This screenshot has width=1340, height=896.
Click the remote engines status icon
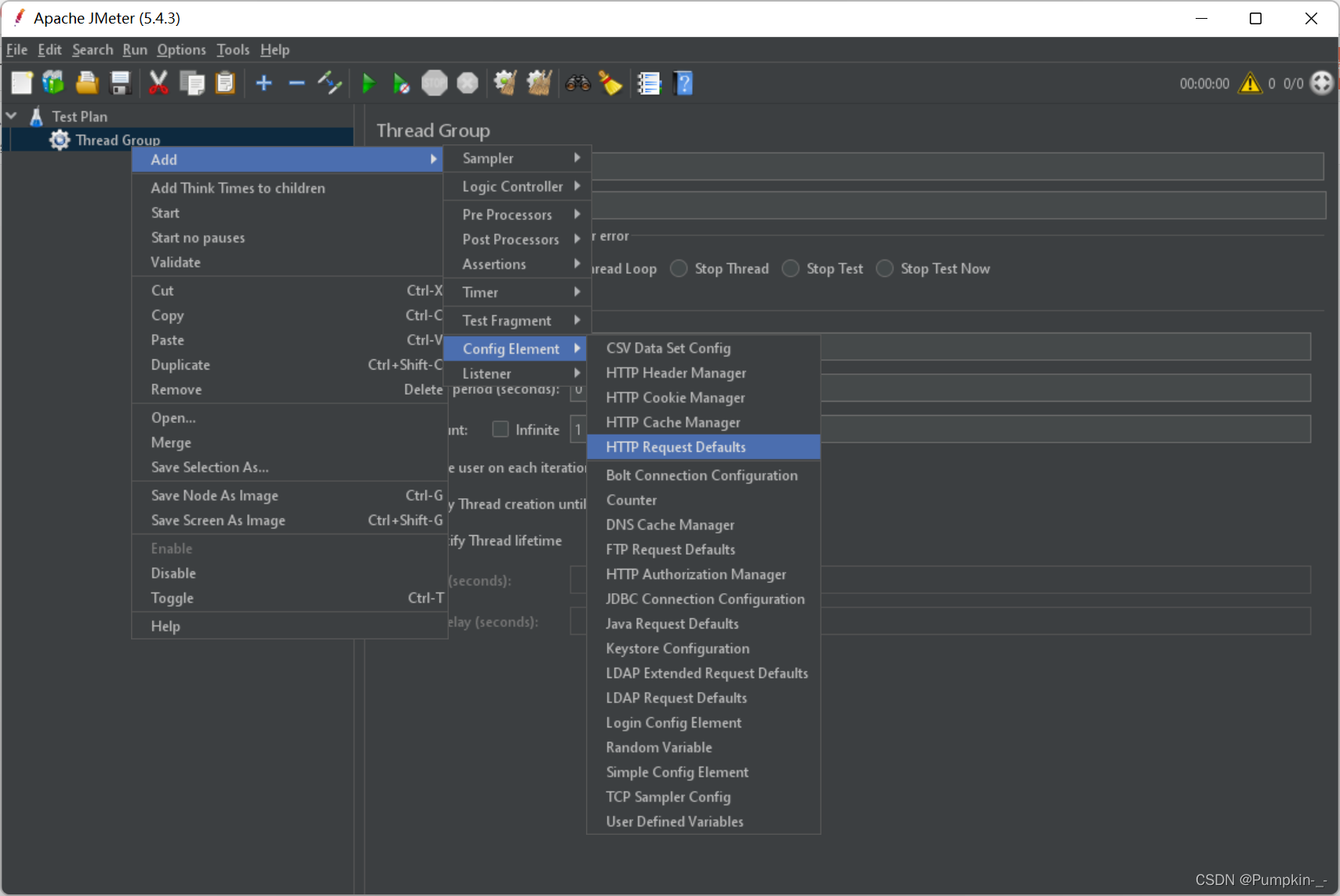click(x=1322, y=82)
